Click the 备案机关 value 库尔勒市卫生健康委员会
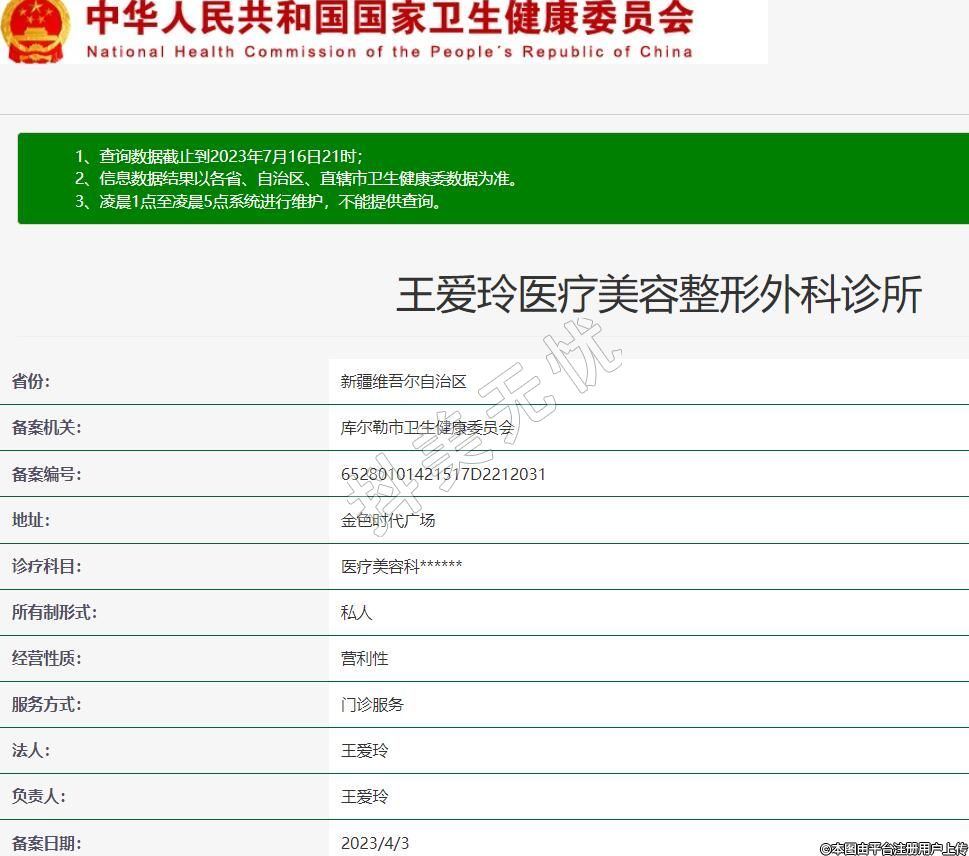 pyautogui.click(x=427, y=428)
